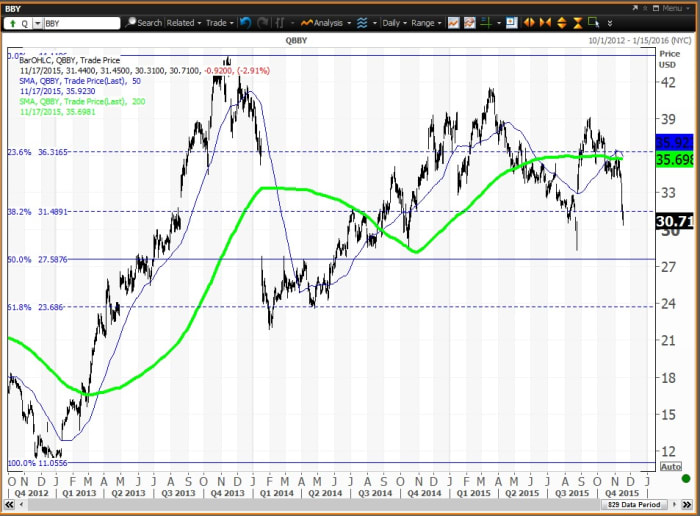Viewport: 700px width, 516px height.
Task: Click the green status indicator dot
Action: 686,479
